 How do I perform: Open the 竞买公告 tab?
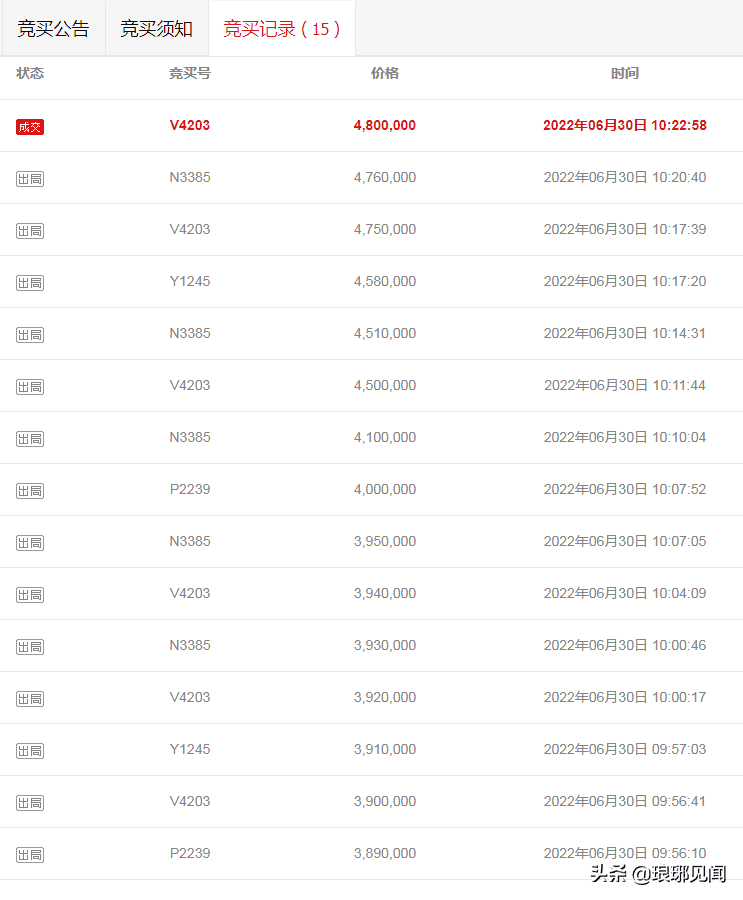53,29
